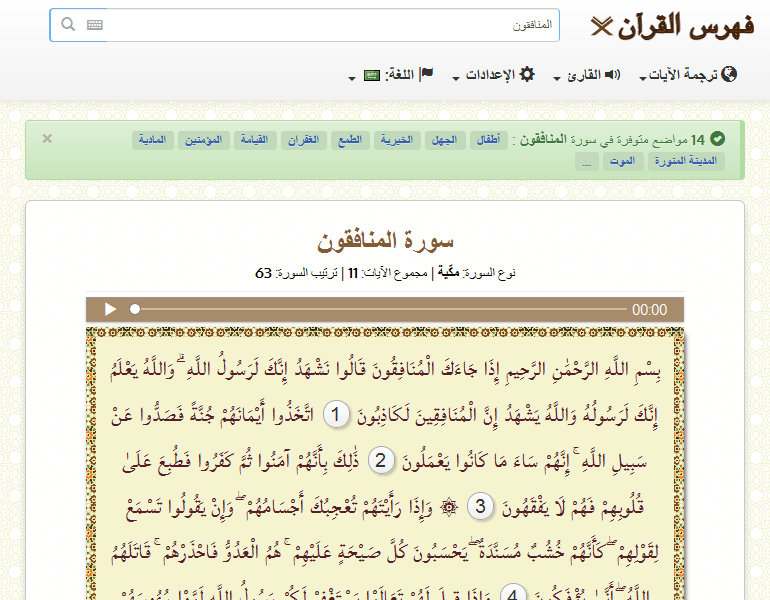This screenshot has width=770, height=600.
Task: Select the القيامة topic tag
Action: pyautogui.click(x=252, y=140)
